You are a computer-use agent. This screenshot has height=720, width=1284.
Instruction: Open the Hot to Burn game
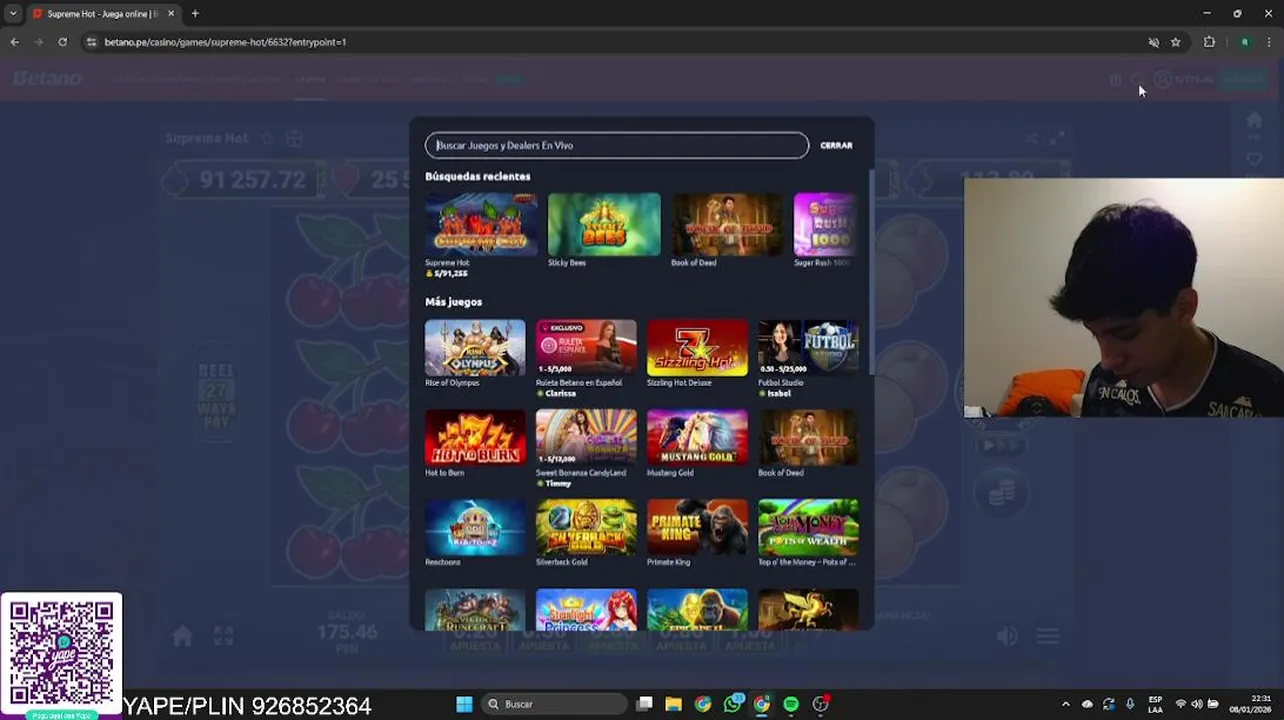[x=475, y=438]
